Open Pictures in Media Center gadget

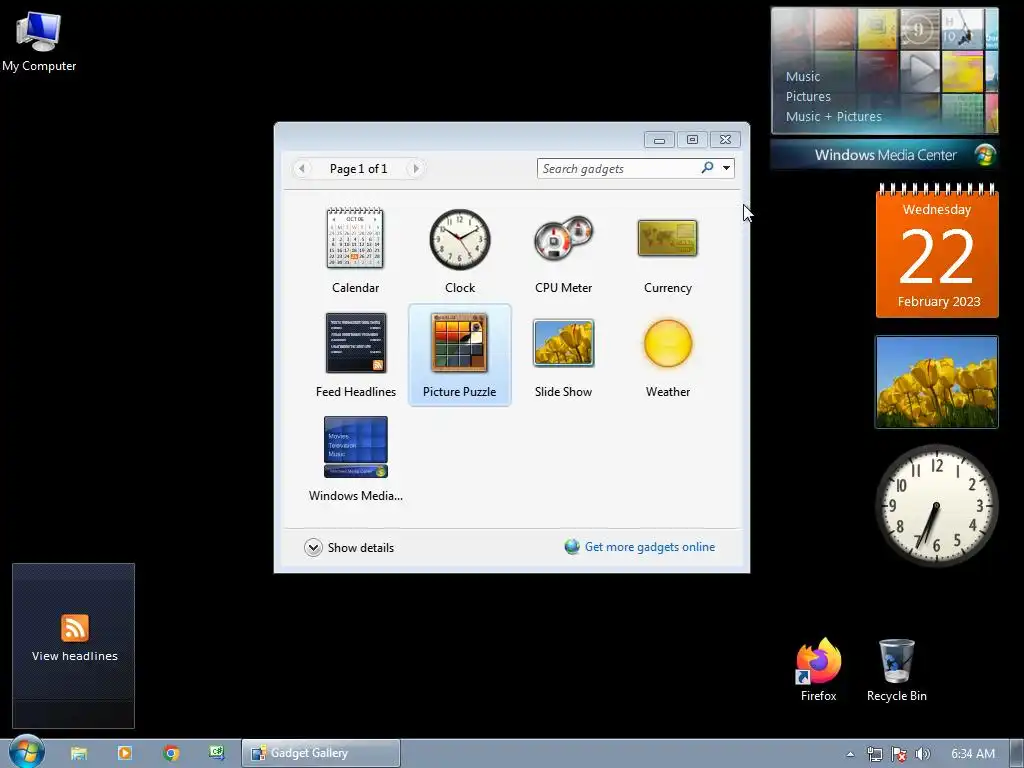click(808, 97)
